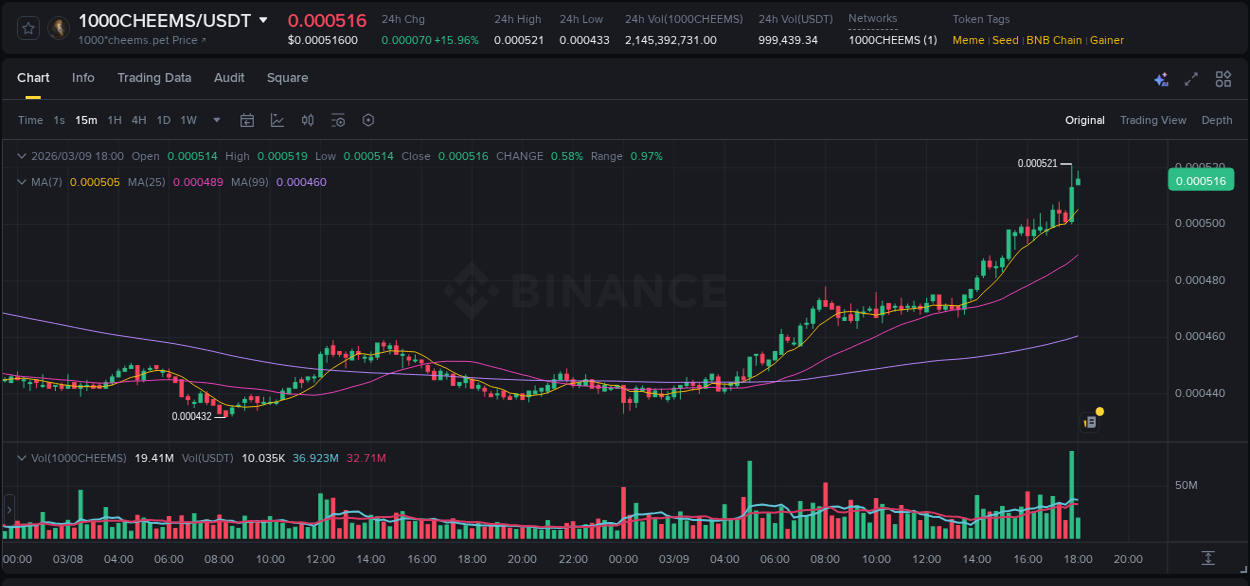Switch to the Trading Data tab
This screenshot has height=586, width=1250.
point(154,78)
